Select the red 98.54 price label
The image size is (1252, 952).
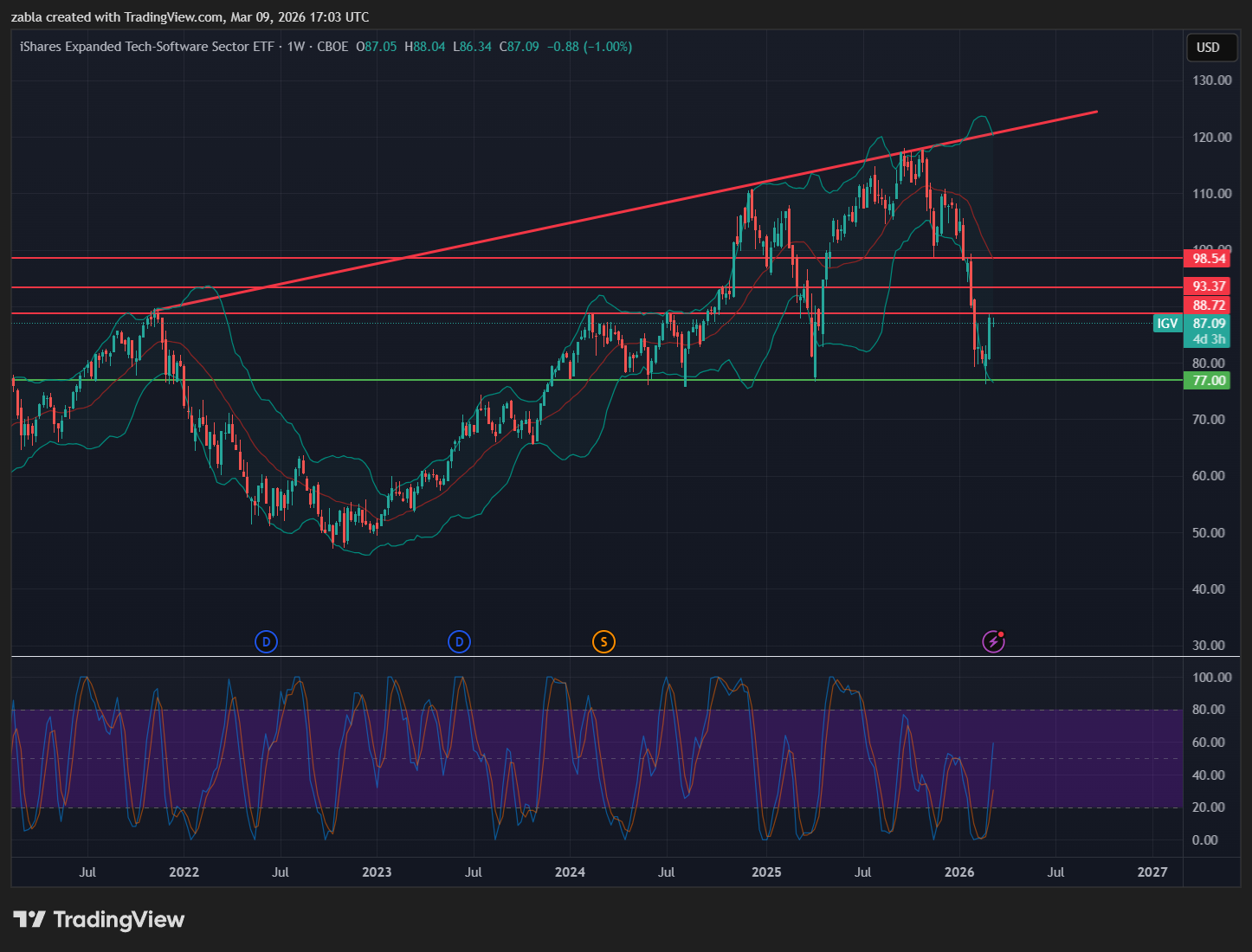[1209, 258]
